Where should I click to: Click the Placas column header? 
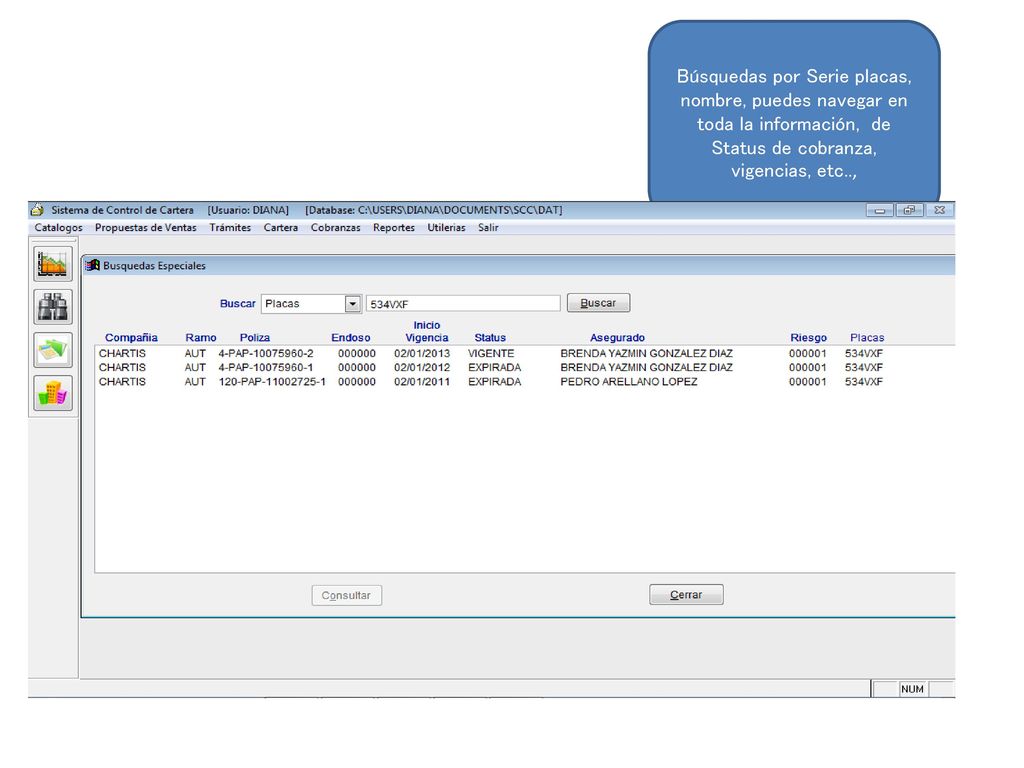867,338
